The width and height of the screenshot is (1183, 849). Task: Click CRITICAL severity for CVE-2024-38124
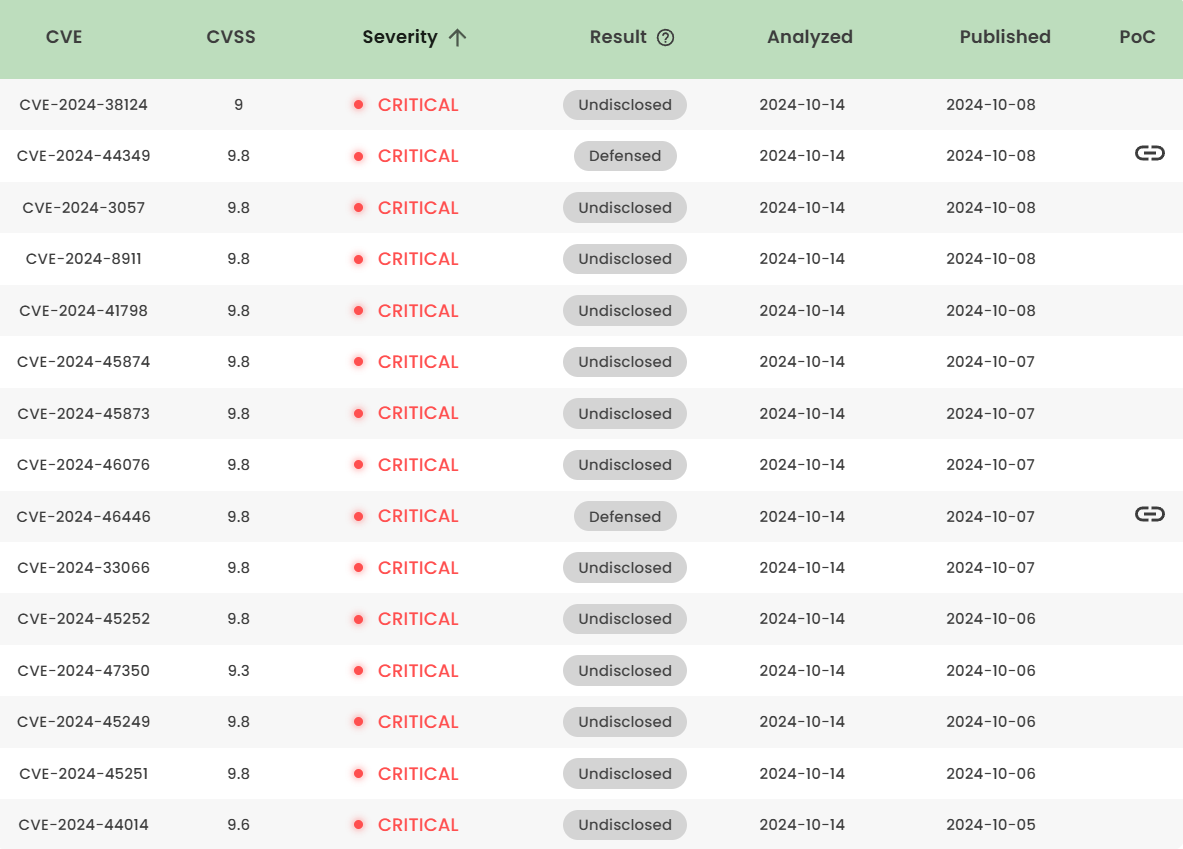click(418, 105)
